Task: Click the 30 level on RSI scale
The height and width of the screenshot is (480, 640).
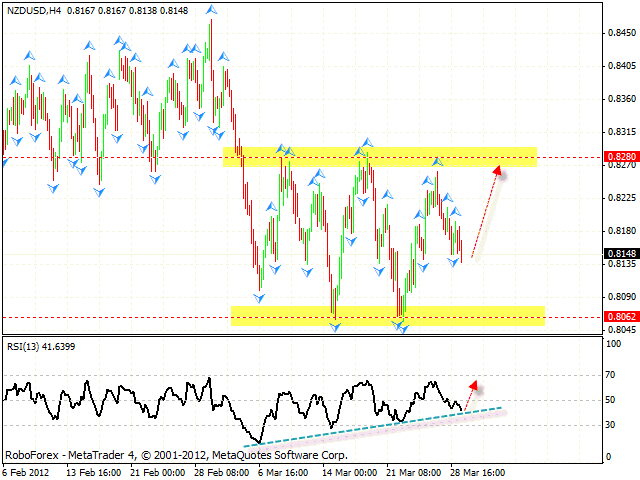Action: [x=613, y=424]
